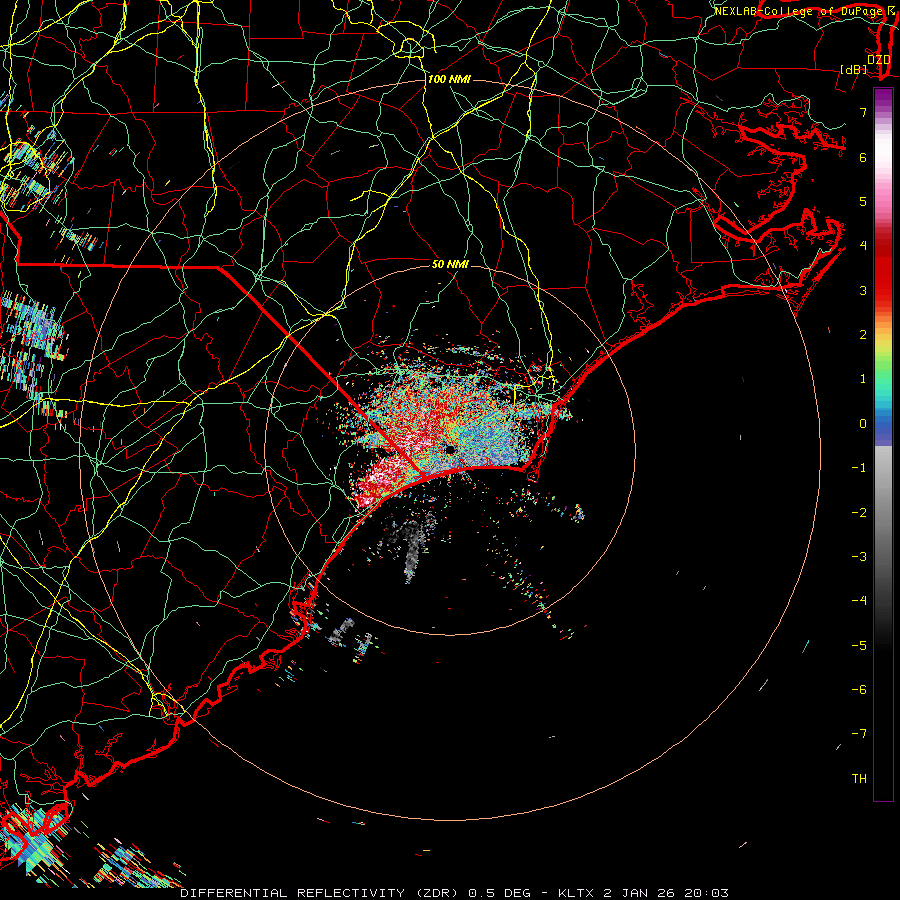Click the -7 dB scale value

(x=859, y=734)
